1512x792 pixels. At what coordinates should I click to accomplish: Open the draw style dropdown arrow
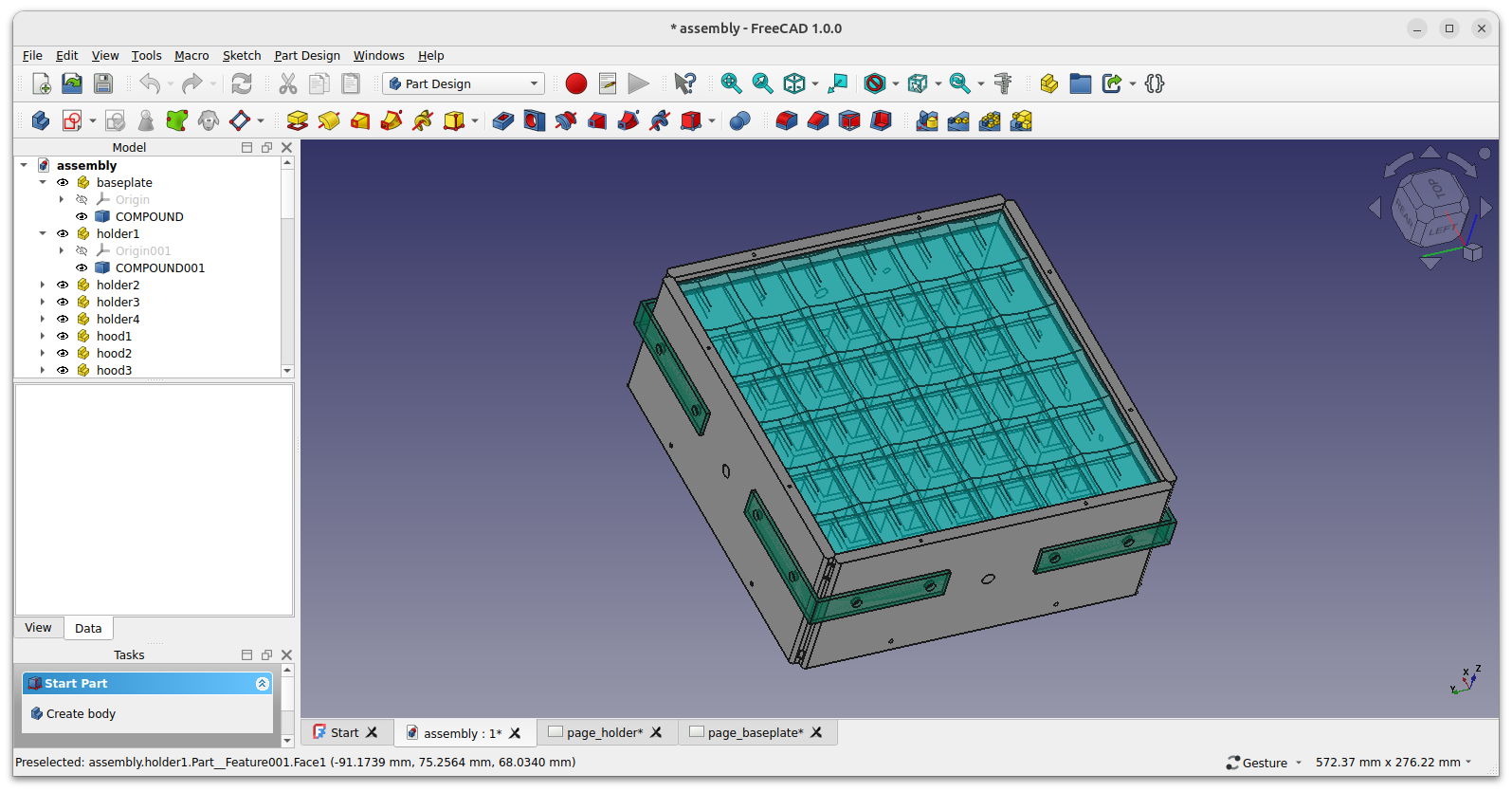click(x=895, y=83)
